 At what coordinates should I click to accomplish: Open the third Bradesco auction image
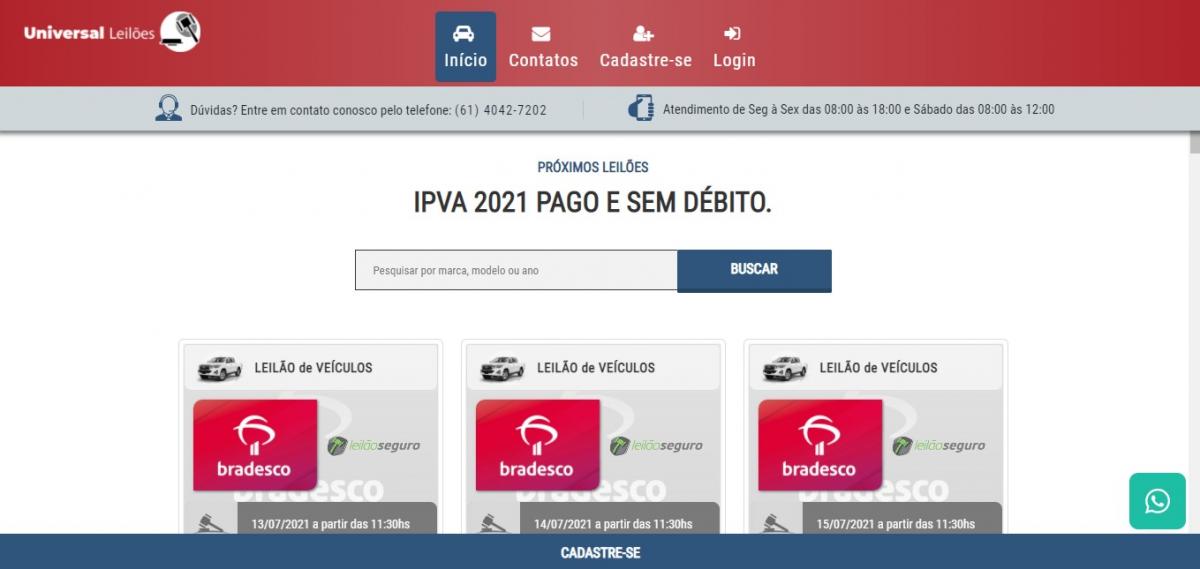click(x=820, y=445)
